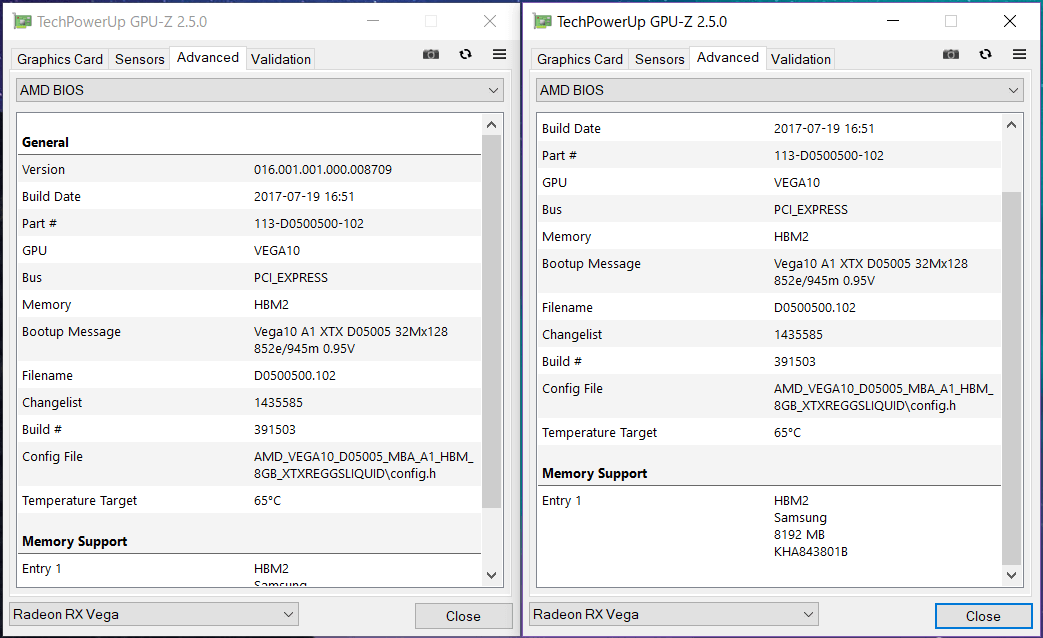Click refresh icon in left GPU-Z window
Viewport: 1043px width, 638px height.
466,55
